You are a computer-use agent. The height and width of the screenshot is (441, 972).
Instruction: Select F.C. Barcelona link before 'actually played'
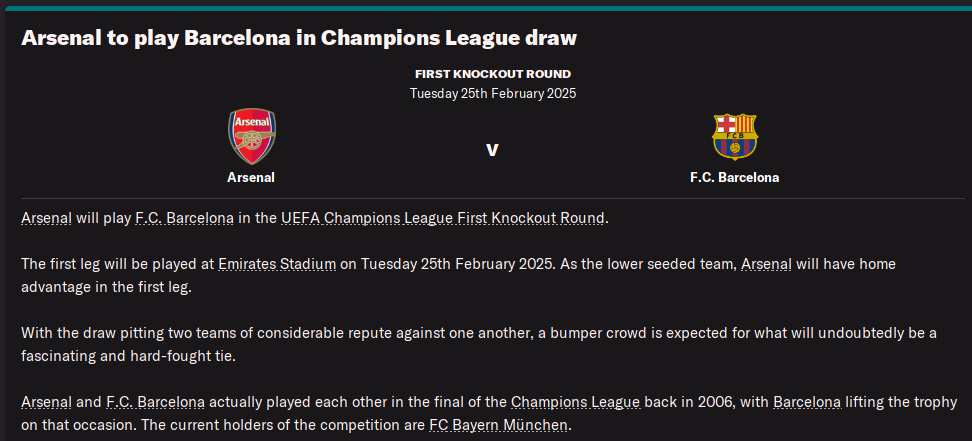155,403
